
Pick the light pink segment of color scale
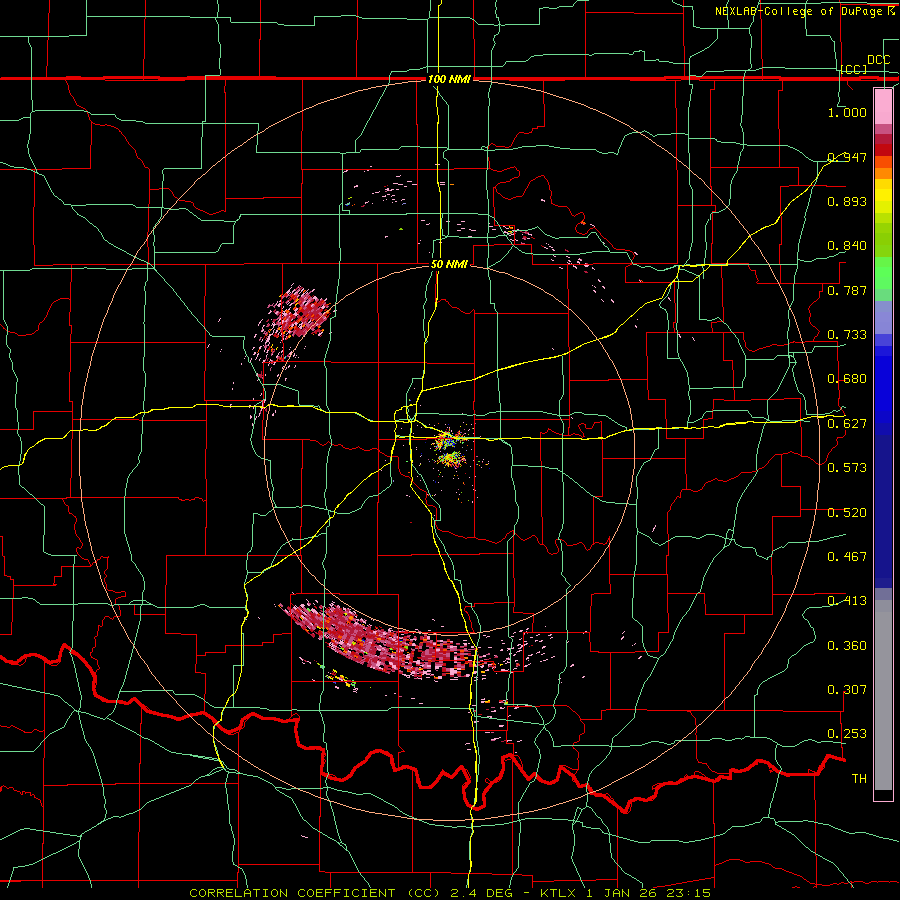coord(883,107)
